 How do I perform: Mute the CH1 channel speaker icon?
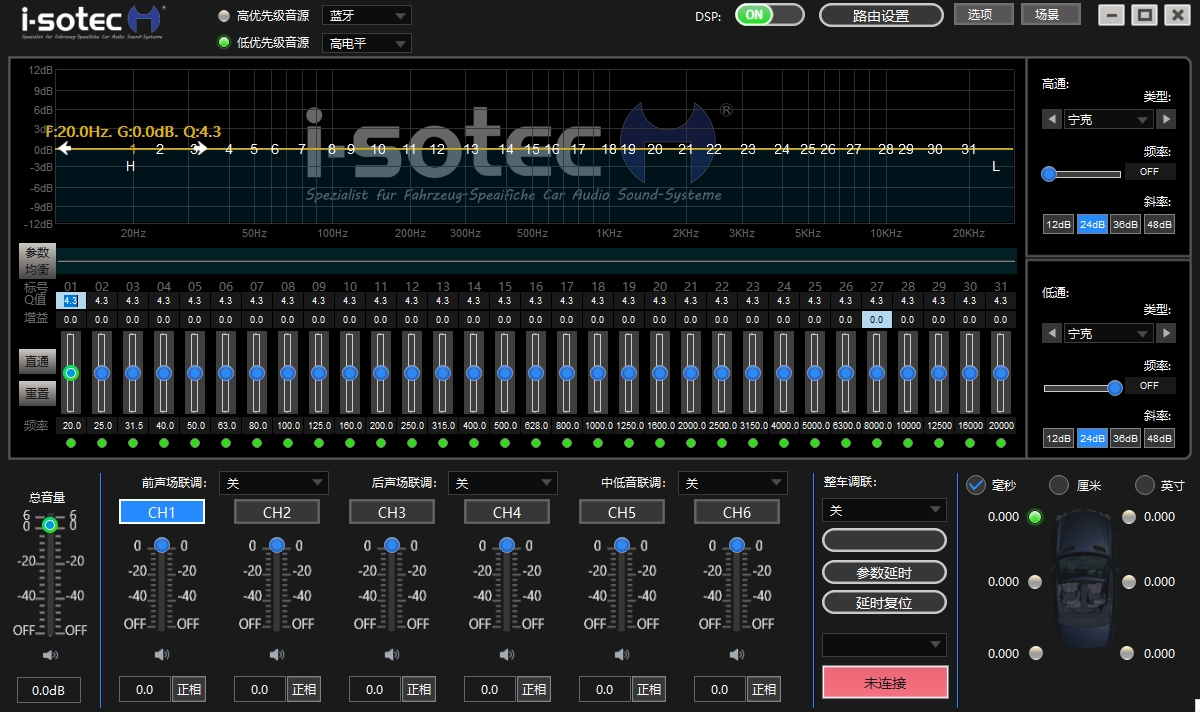(x=162, y=655)
